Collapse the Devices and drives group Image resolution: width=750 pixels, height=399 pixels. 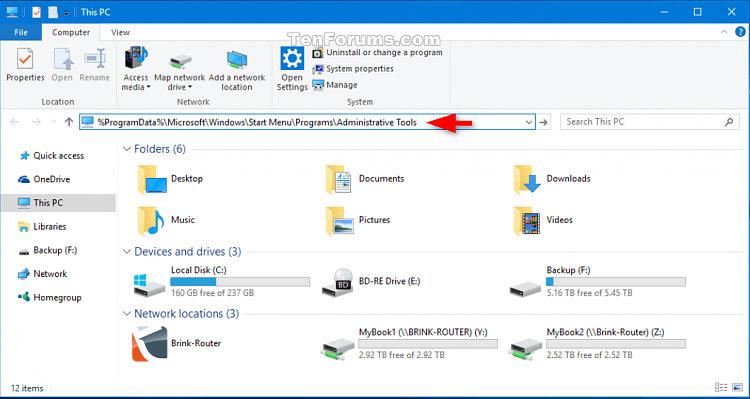pyautogui.click(x=127, y=252)
